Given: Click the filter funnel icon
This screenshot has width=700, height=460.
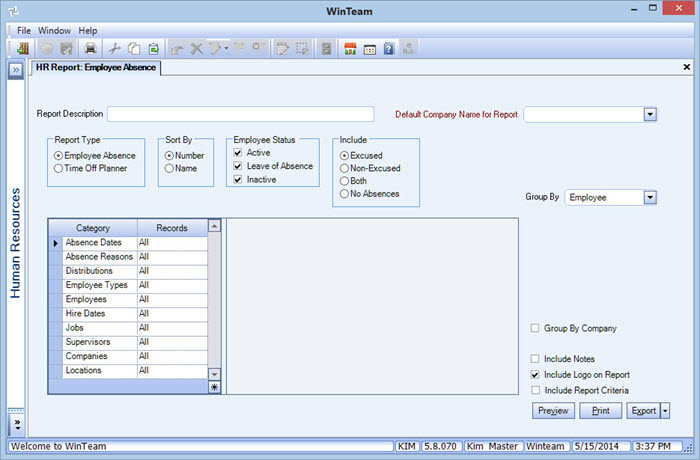Looking at the screenshot, I should 215,49.
